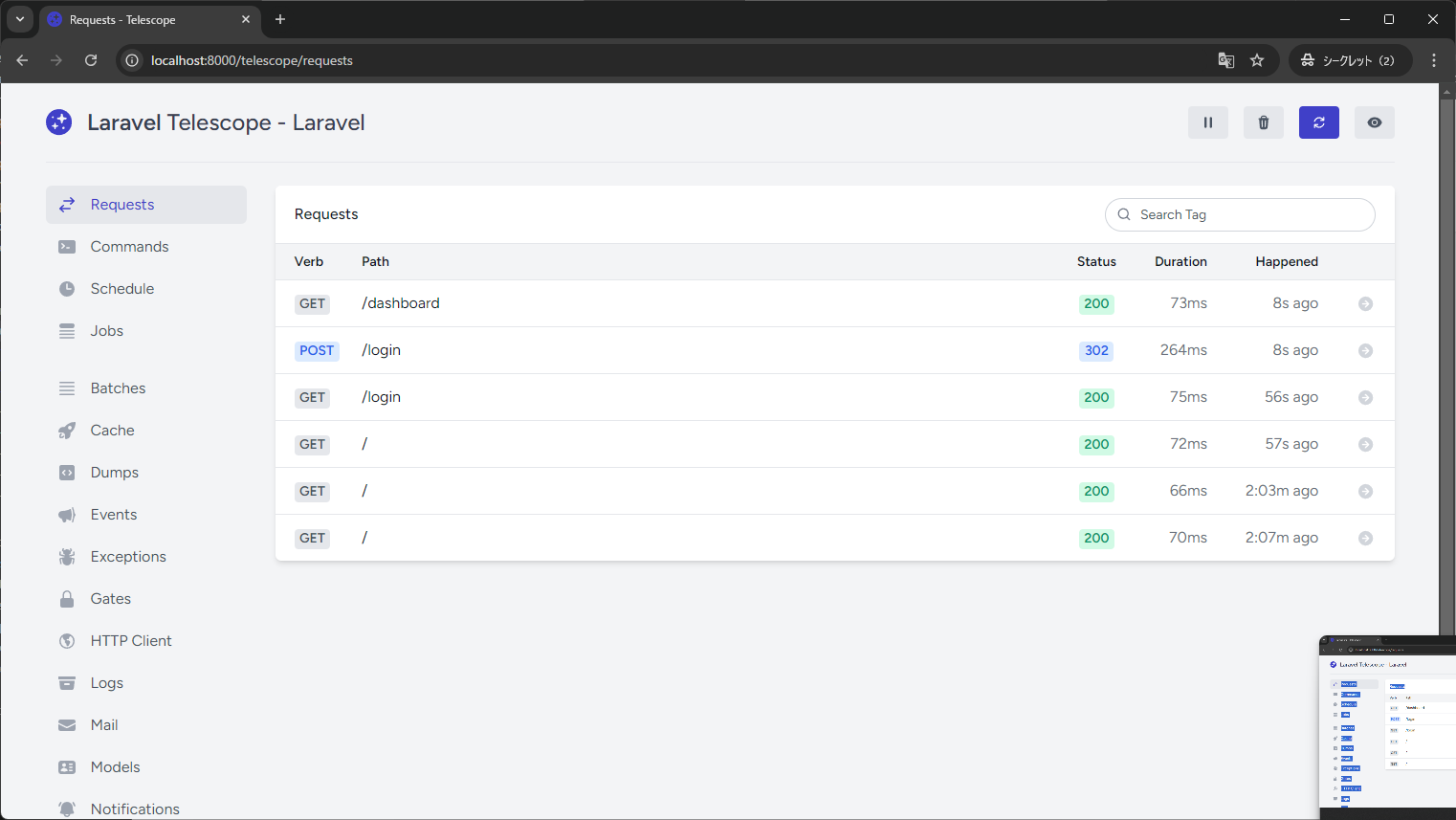Go to Dumps via its text label
This screenshot has width=1456, height=820.
tap(115, 473)
